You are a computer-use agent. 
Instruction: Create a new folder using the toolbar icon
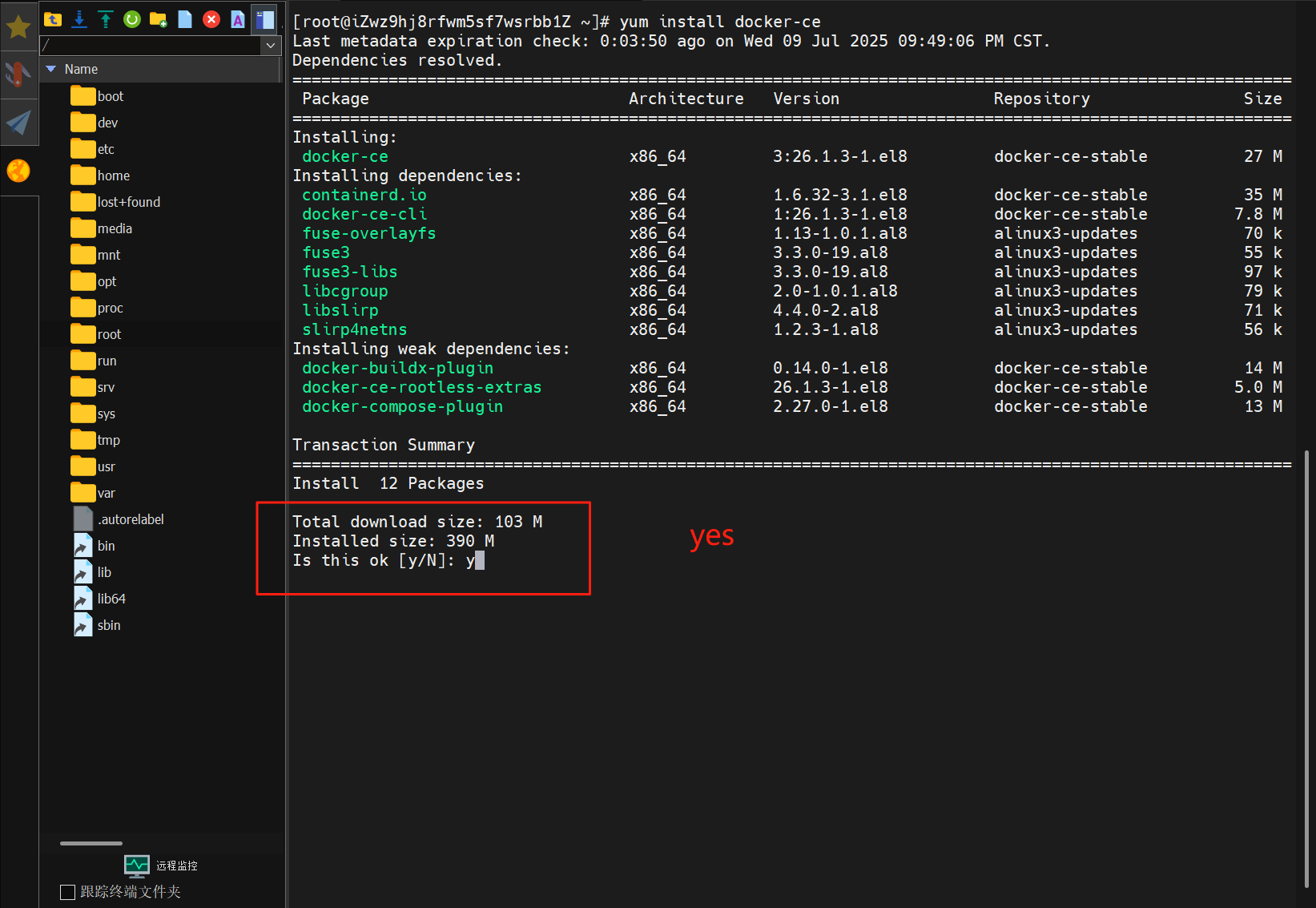point(158,20)
